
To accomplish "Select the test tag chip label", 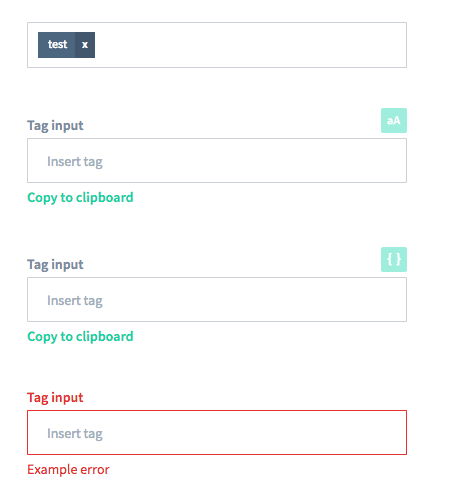I will coord(57,45).
